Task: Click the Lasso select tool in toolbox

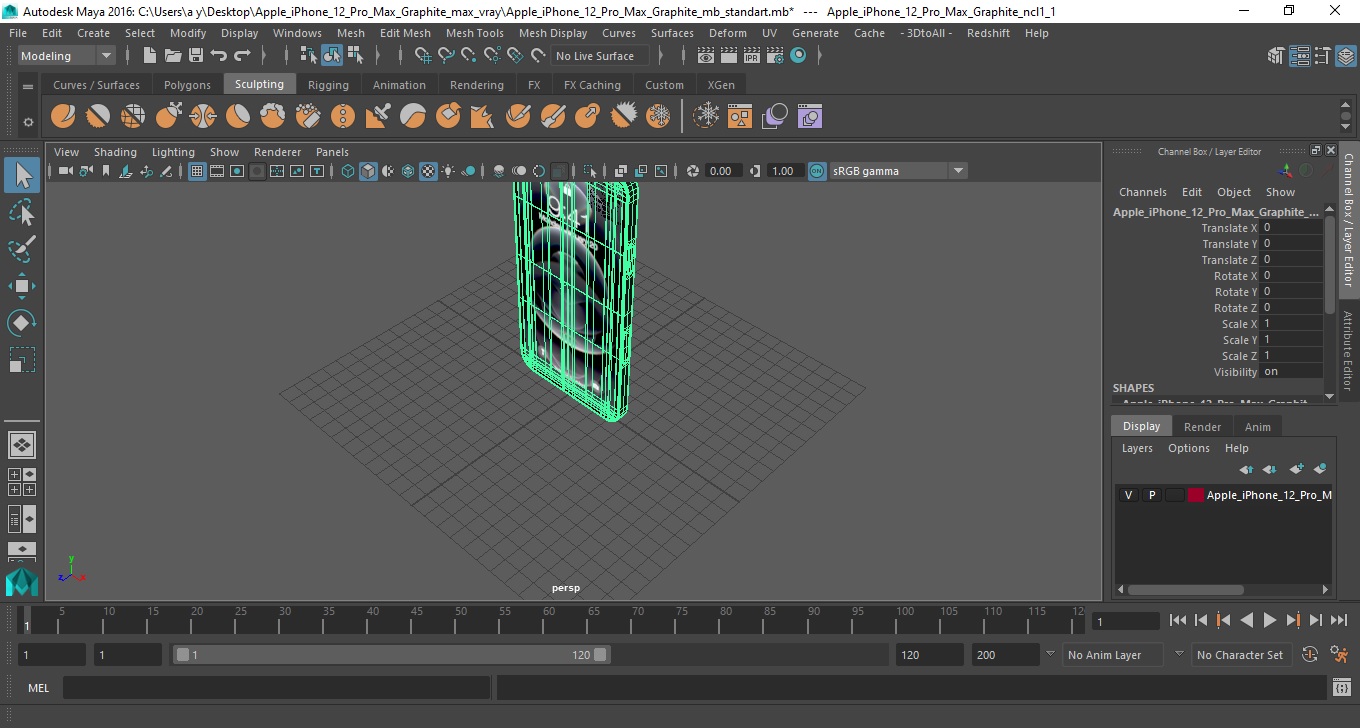Action: (x=22, y=212)
